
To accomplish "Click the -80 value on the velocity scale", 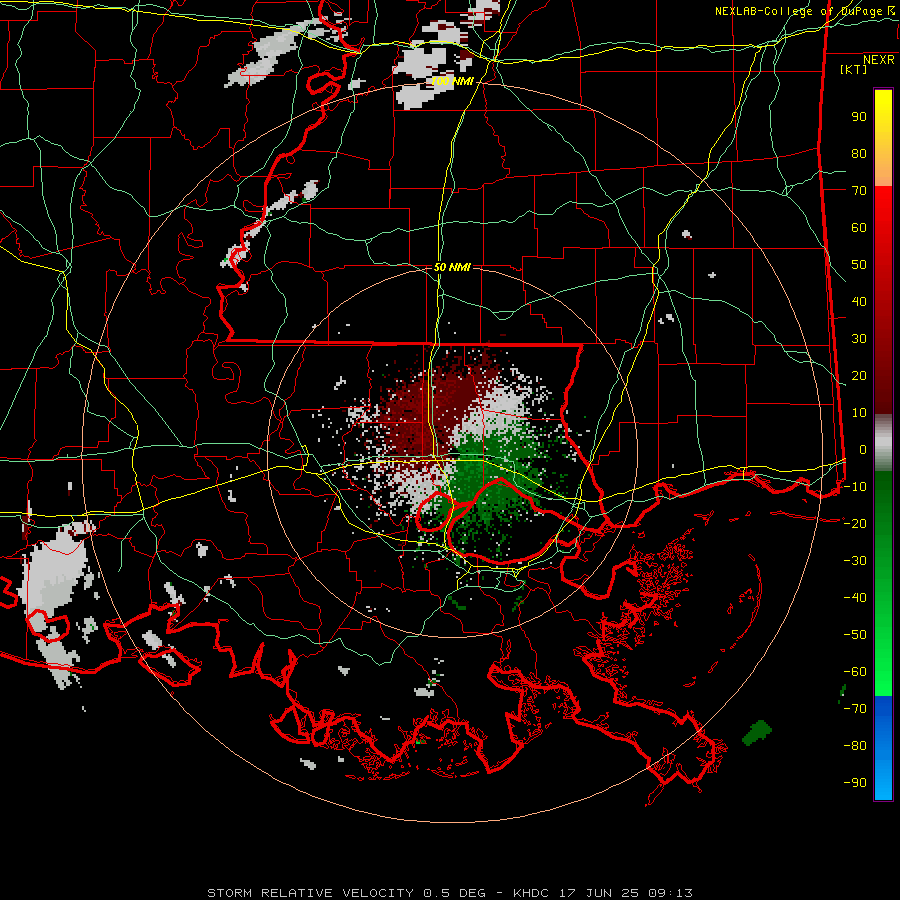I will coord(855,746).
